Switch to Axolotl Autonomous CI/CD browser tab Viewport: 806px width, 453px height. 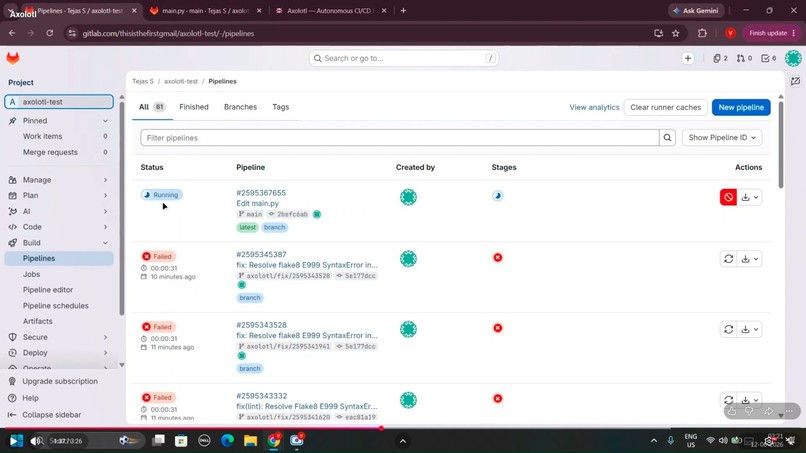pyautogui.click(x=329, y=11)
